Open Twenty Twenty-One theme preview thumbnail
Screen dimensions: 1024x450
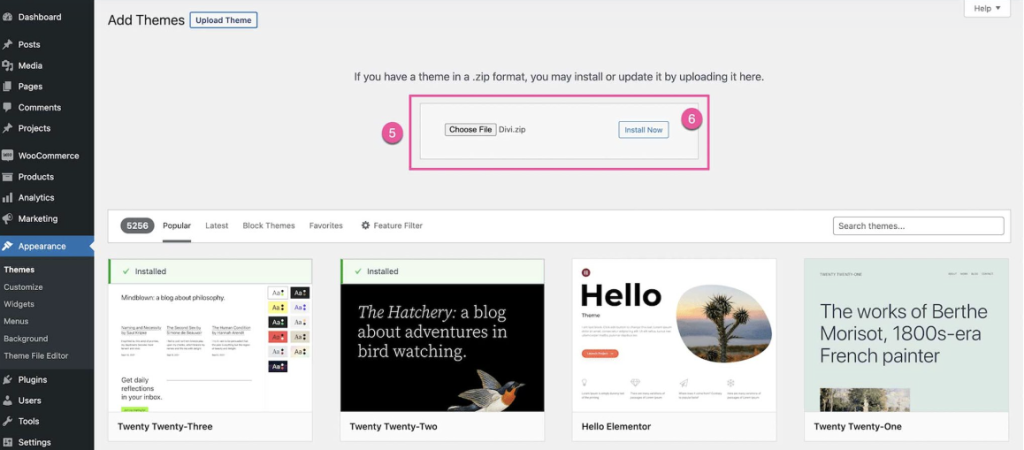click(906, 335)
